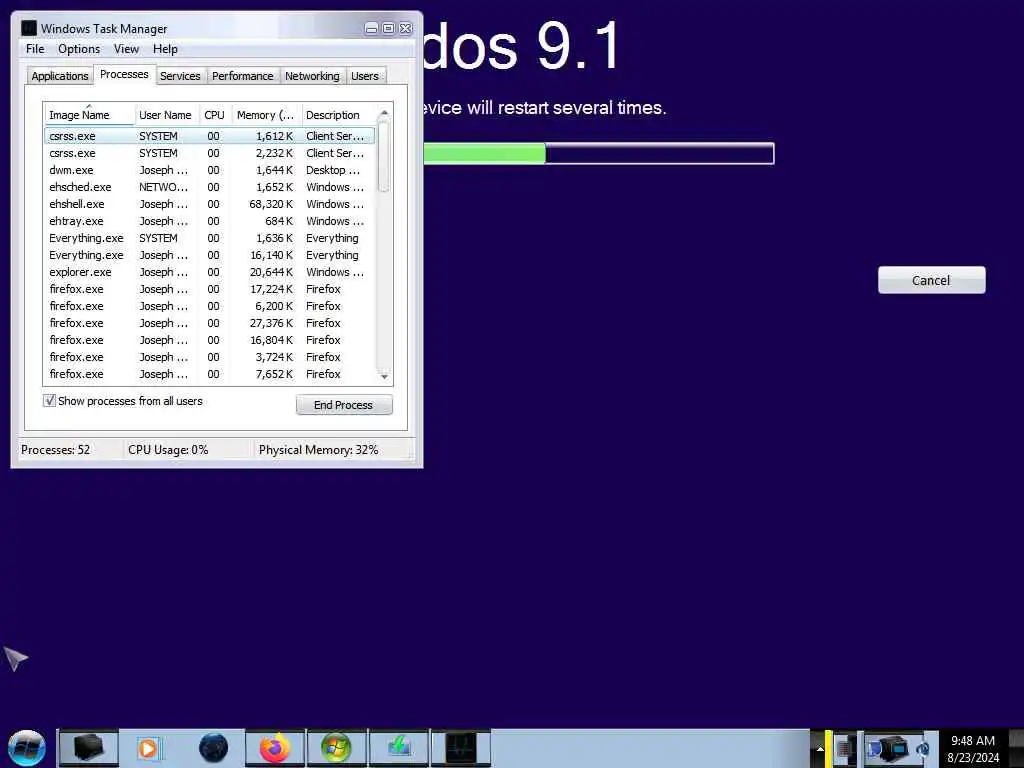Viewport: 1024px width, 768px height.
Task: Select the ehsched.exe process
Action: [210, 187]
